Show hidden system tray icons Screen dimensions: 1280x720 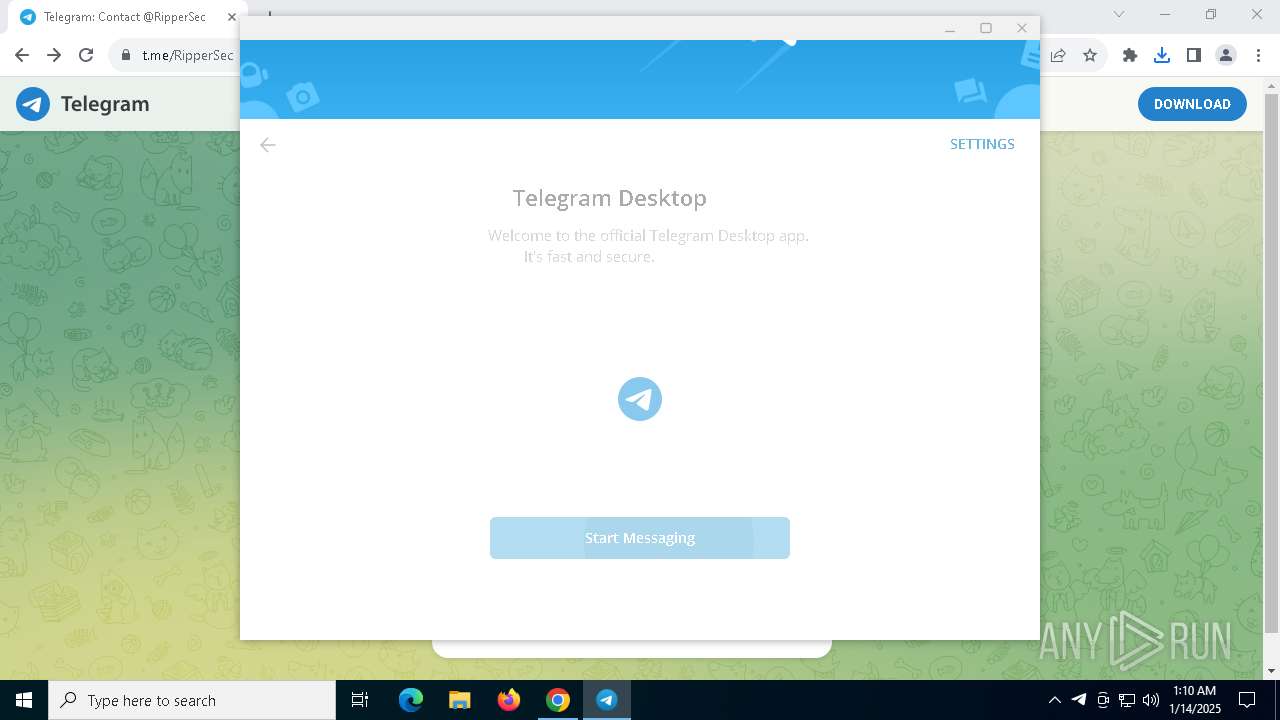pos(1055,700)
